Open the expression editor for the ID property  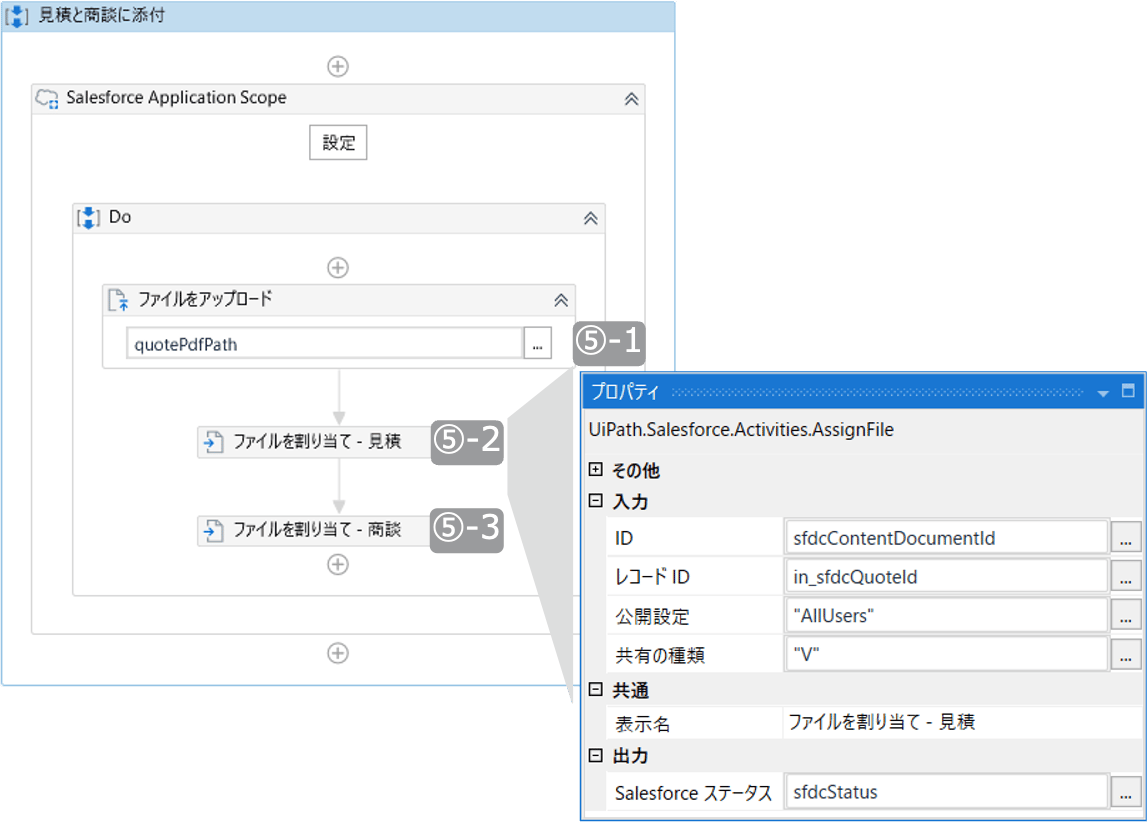pyautogui.click(x=1126, y=538)
